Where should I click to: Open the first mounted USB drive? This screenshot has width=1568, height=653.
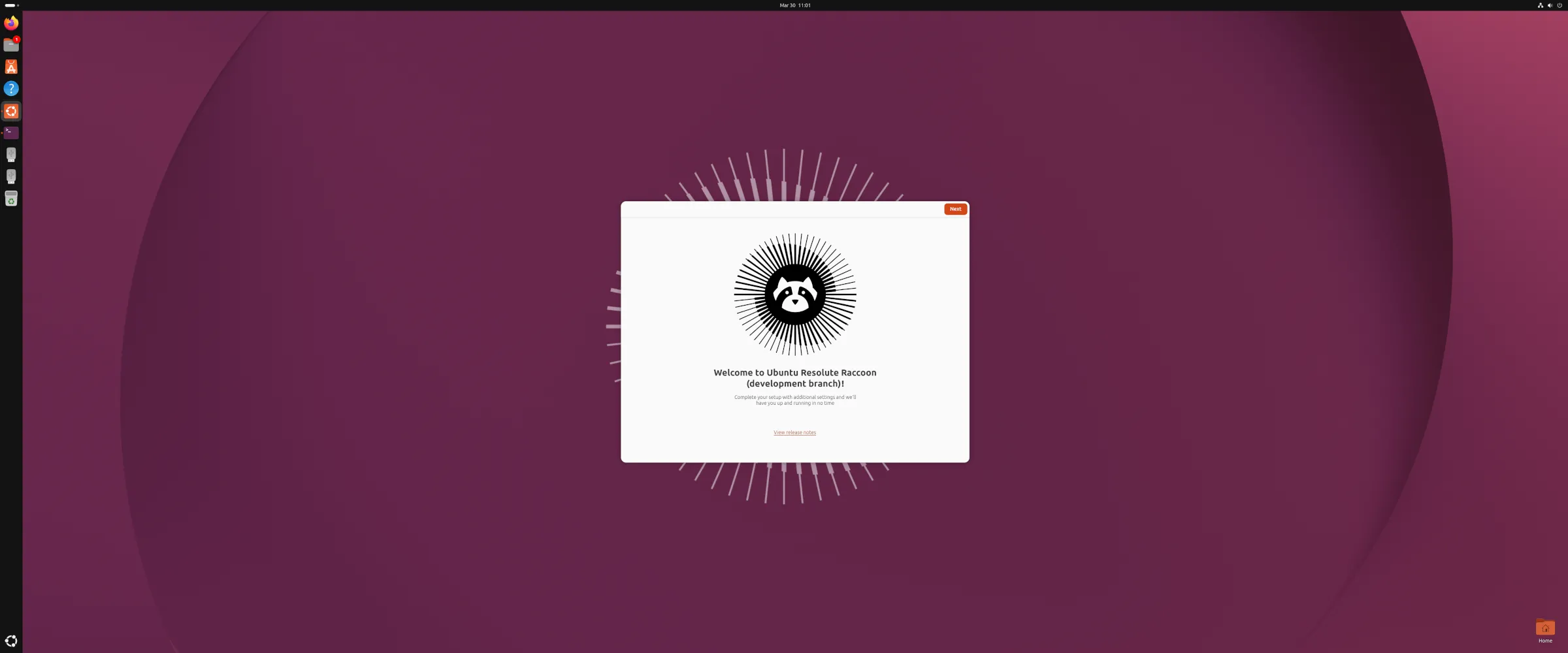[x=10, y=154]
